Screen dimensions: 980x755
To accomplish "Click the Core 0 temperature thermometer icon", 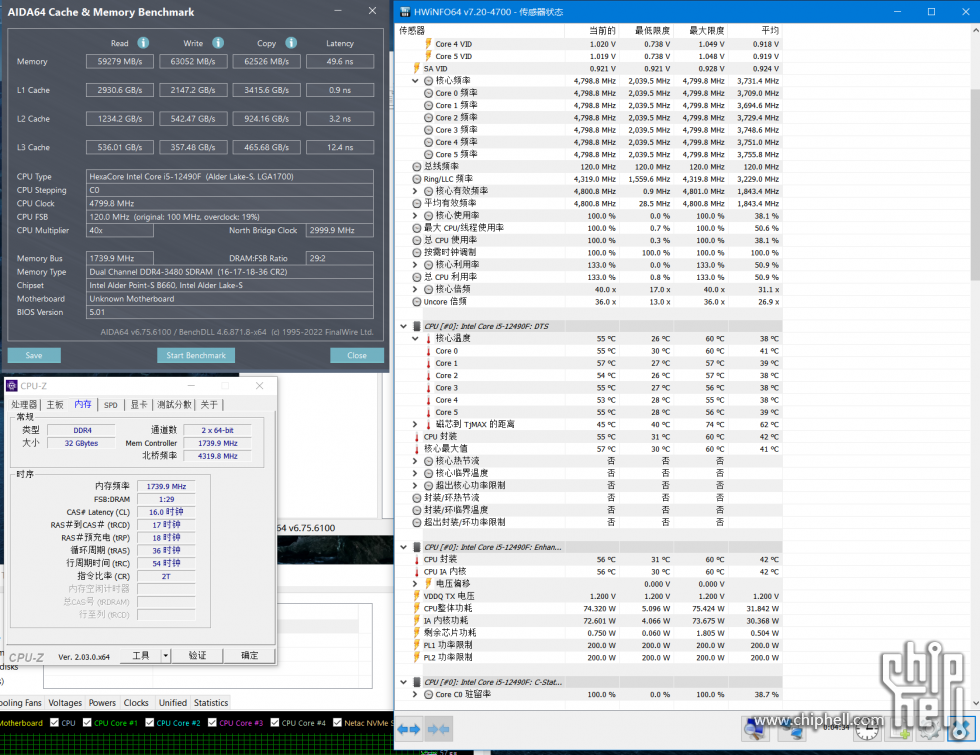I will coord(428,351).
